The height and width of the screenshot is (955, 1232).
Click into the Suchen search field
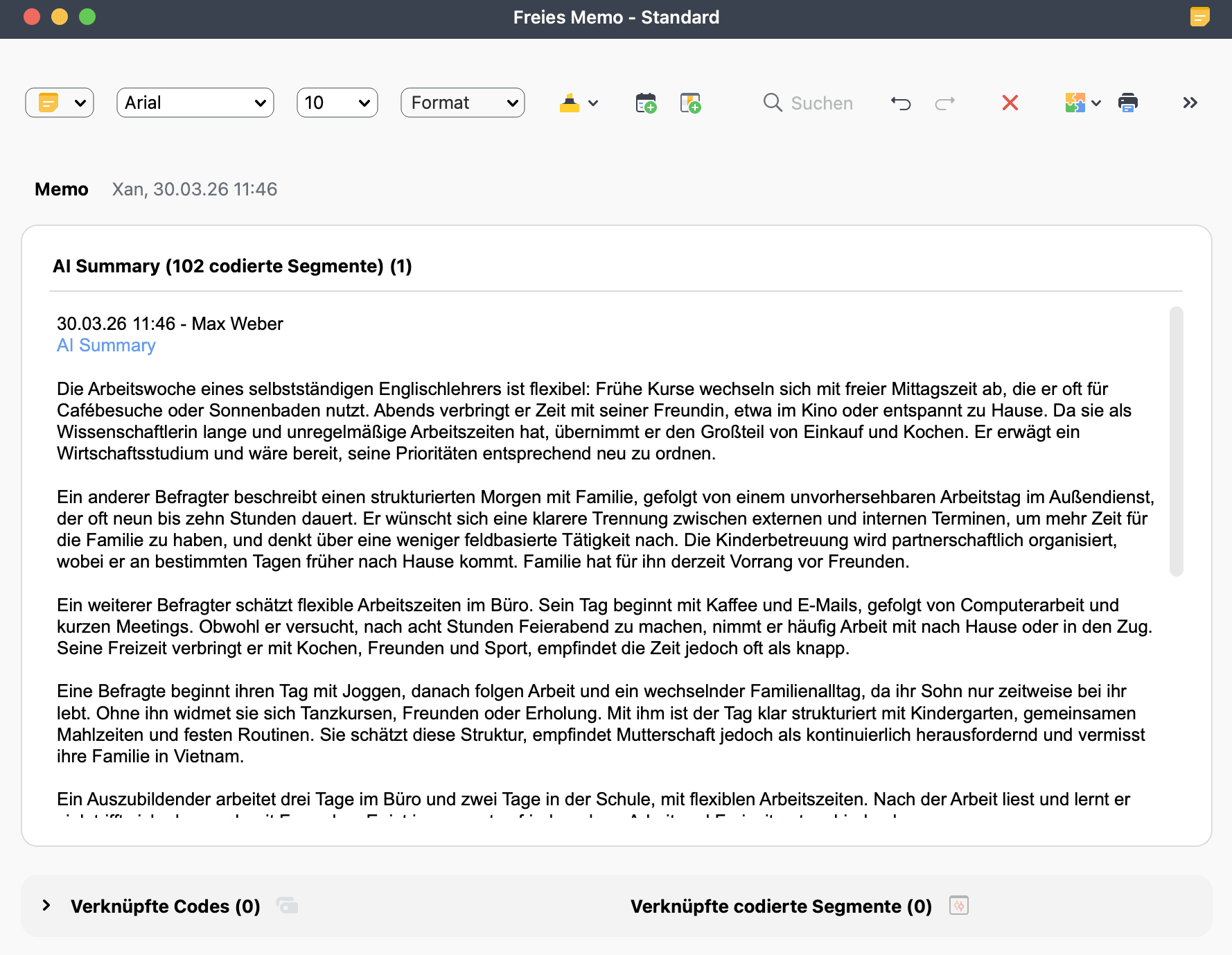[821, 103]
